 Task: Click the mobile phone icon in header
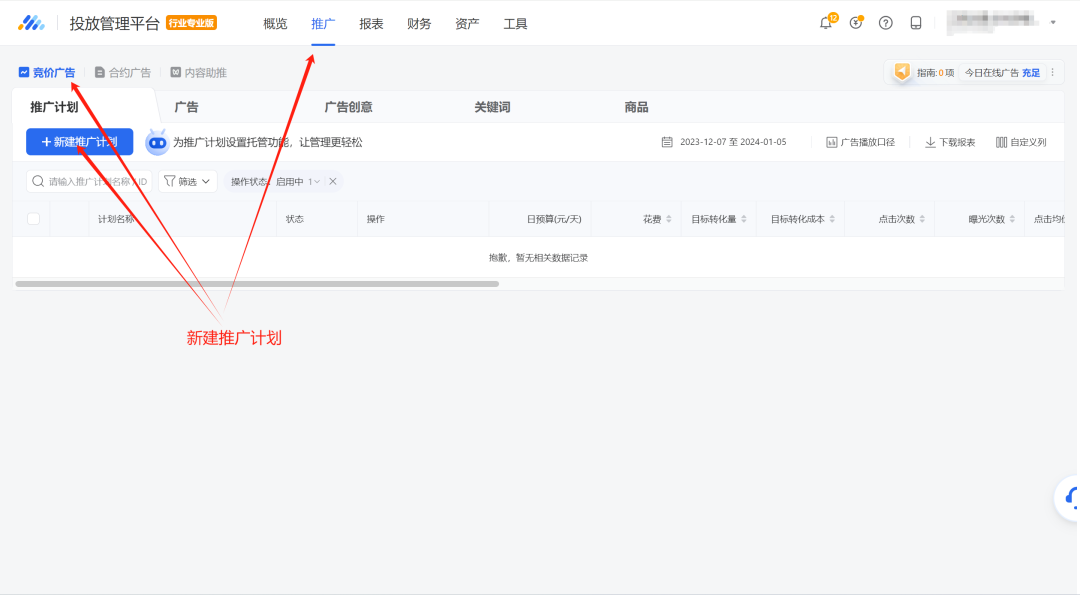pos(915,23)
